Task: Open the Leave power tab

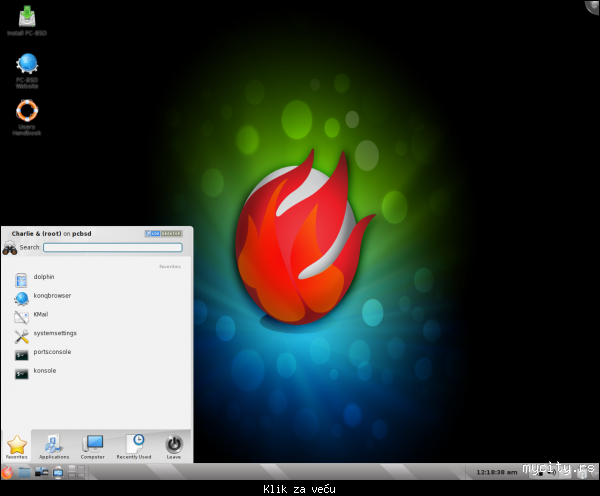Action: pos(174,447)
